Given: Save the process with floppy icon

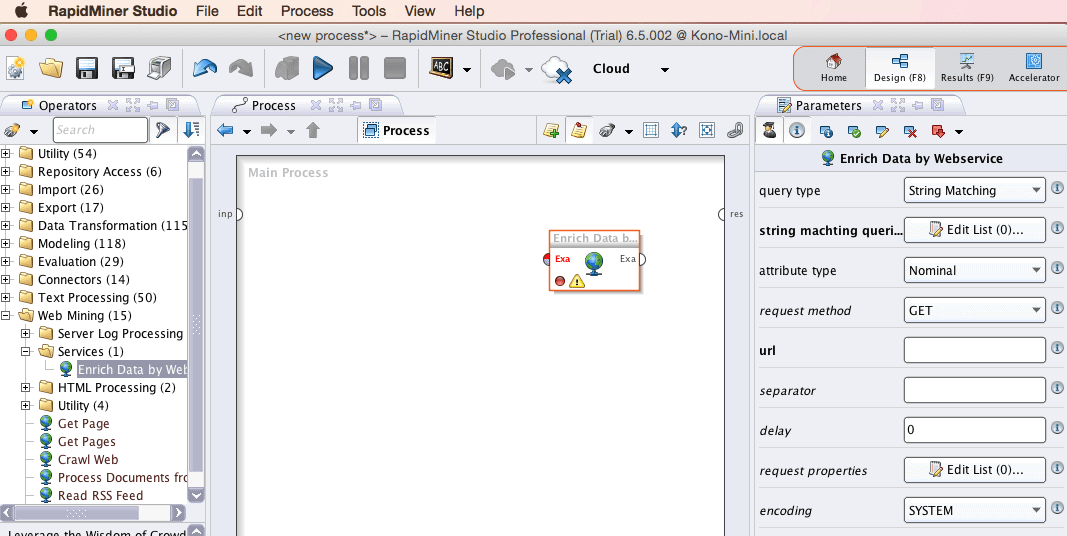Looking at the screenshot, I should tap(87, 68).
